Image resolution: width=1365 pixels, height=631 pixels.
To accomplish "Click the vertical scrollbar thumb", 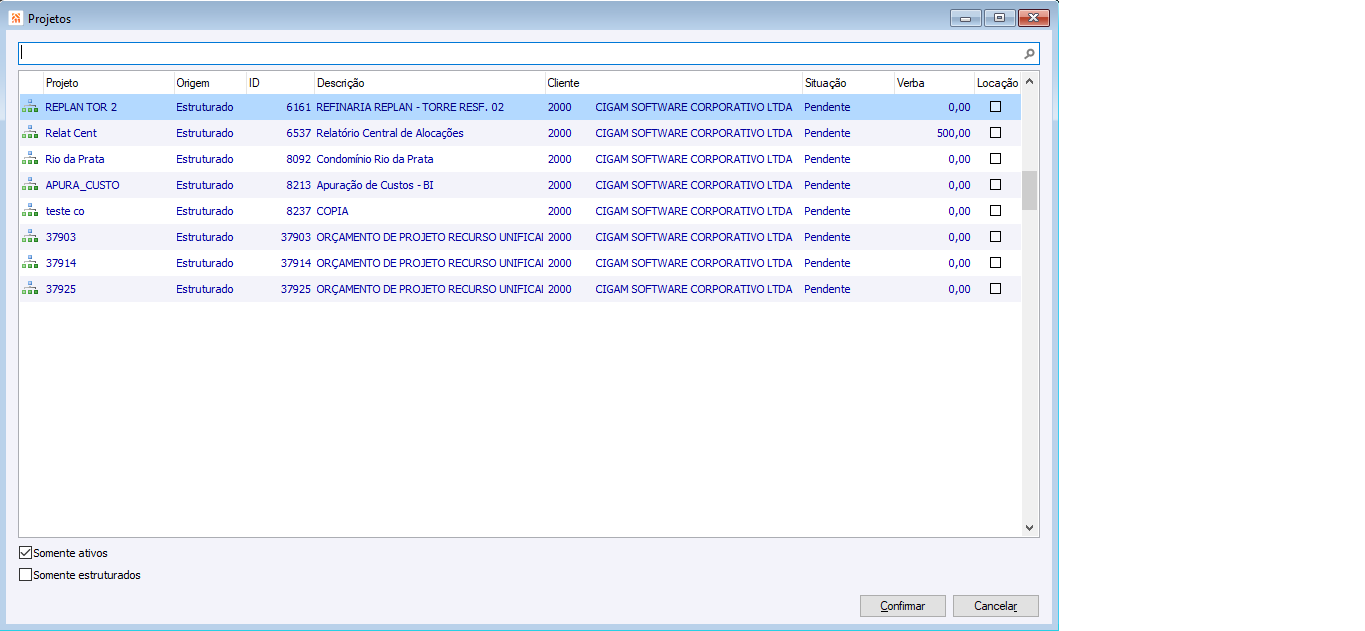I will (x=1030, y=190).
